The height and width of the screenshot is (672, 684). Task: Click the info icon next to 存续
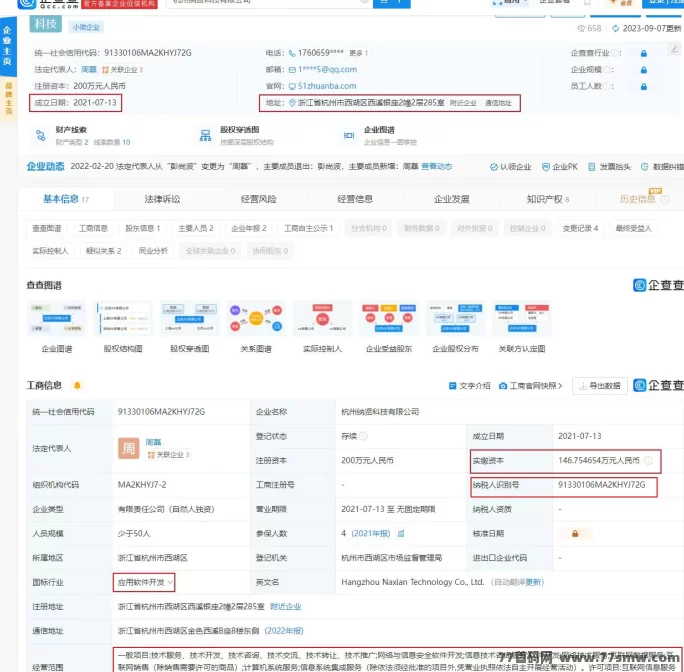(x=363, y=436)
